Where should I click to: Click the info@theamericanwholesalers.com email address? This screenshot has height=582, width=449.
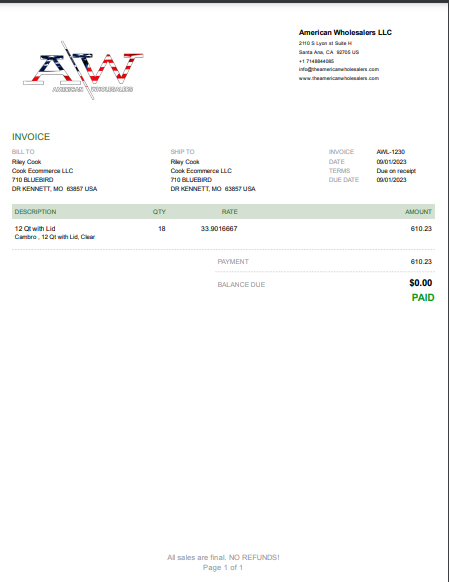point(339,69)
